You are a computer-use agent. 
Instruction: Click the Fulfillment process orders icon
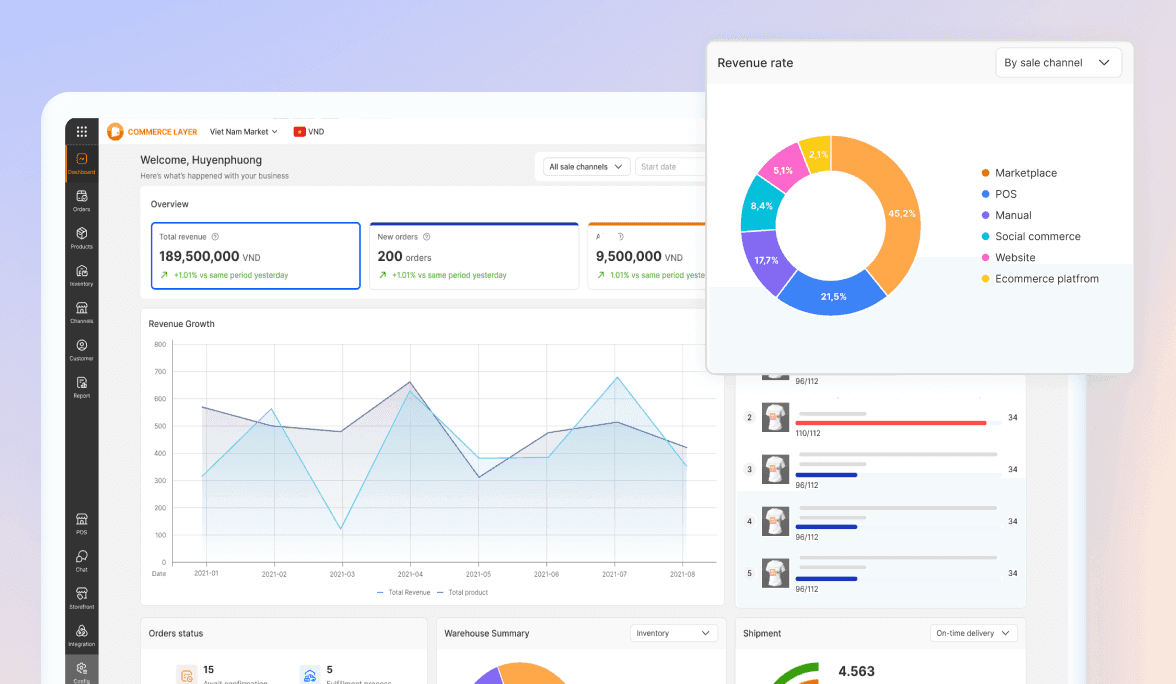point(309,674)
